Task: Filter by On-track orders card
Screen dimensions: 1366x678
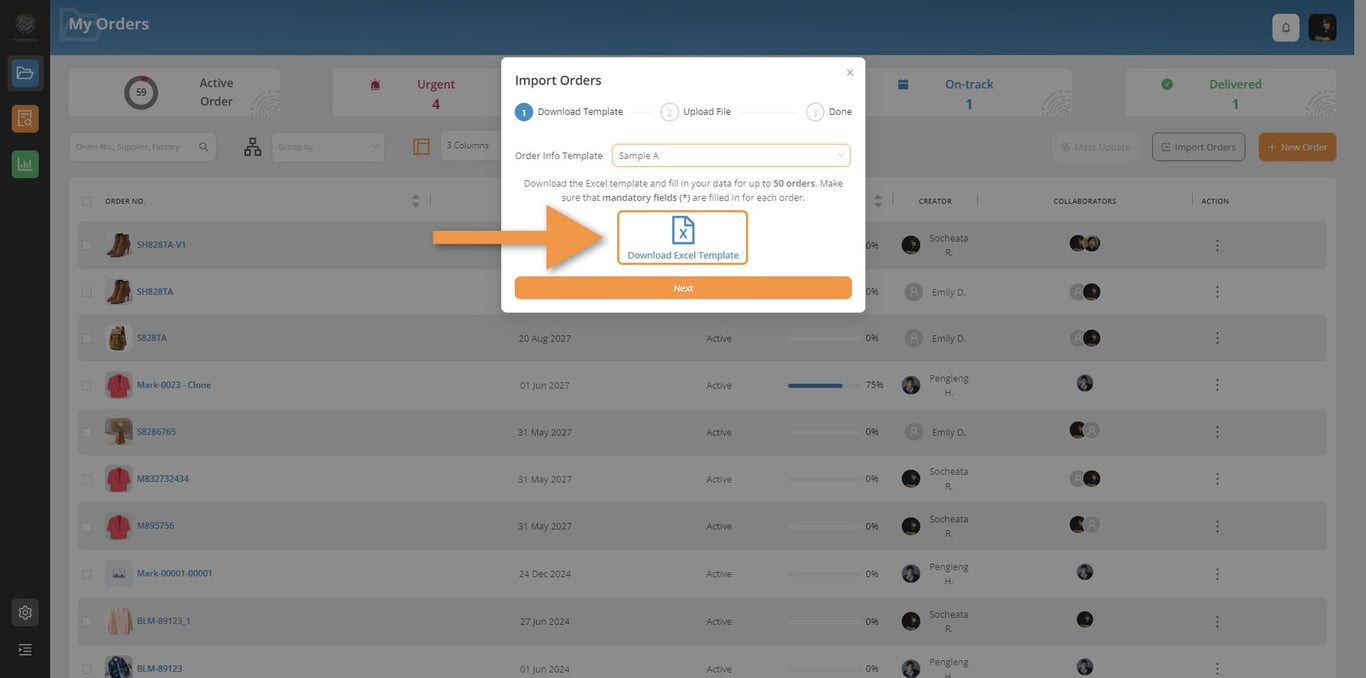Action: coord(968,93)
